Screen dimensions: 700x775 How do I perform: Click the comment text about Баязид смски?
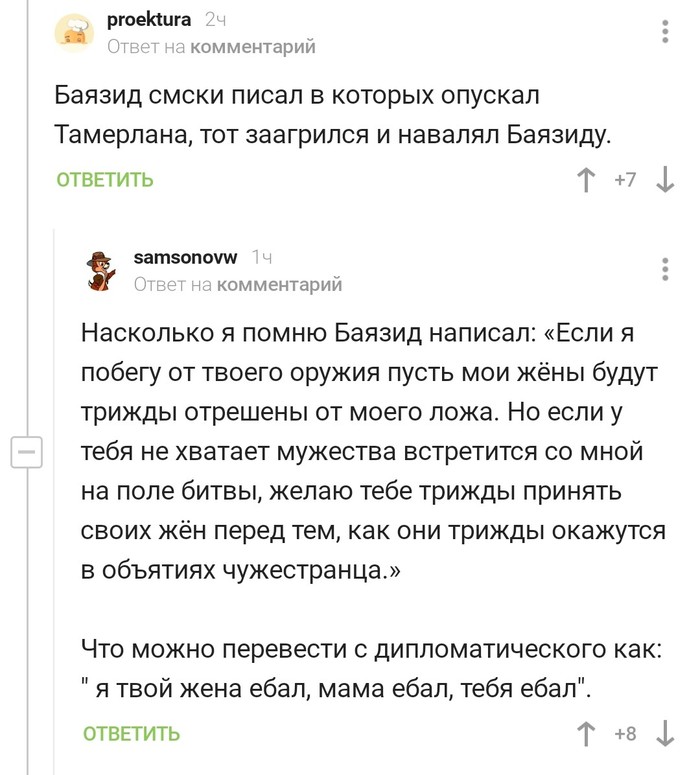point(330,115)
